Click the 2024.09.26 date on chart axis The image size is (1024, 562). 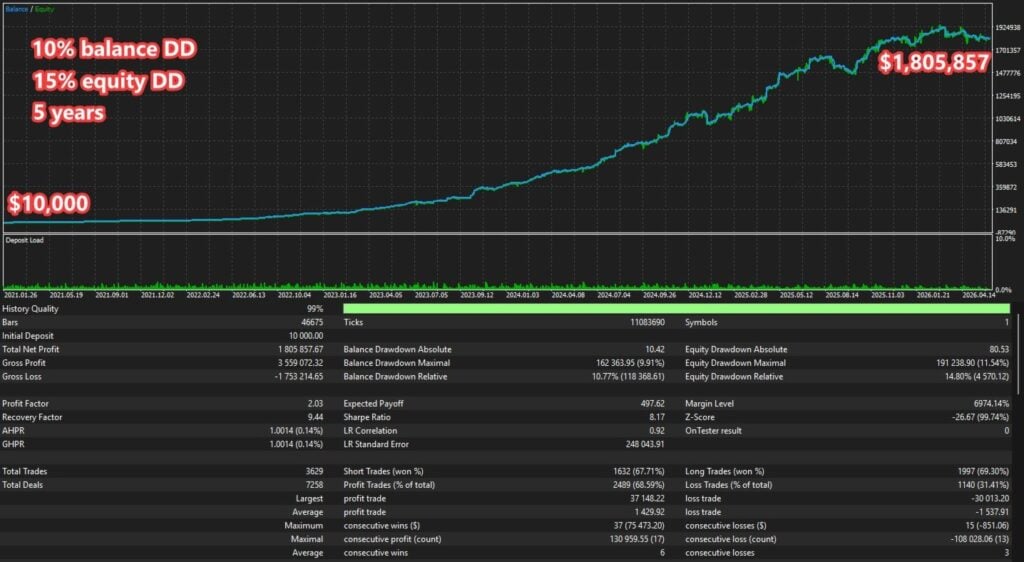point(659,295)
